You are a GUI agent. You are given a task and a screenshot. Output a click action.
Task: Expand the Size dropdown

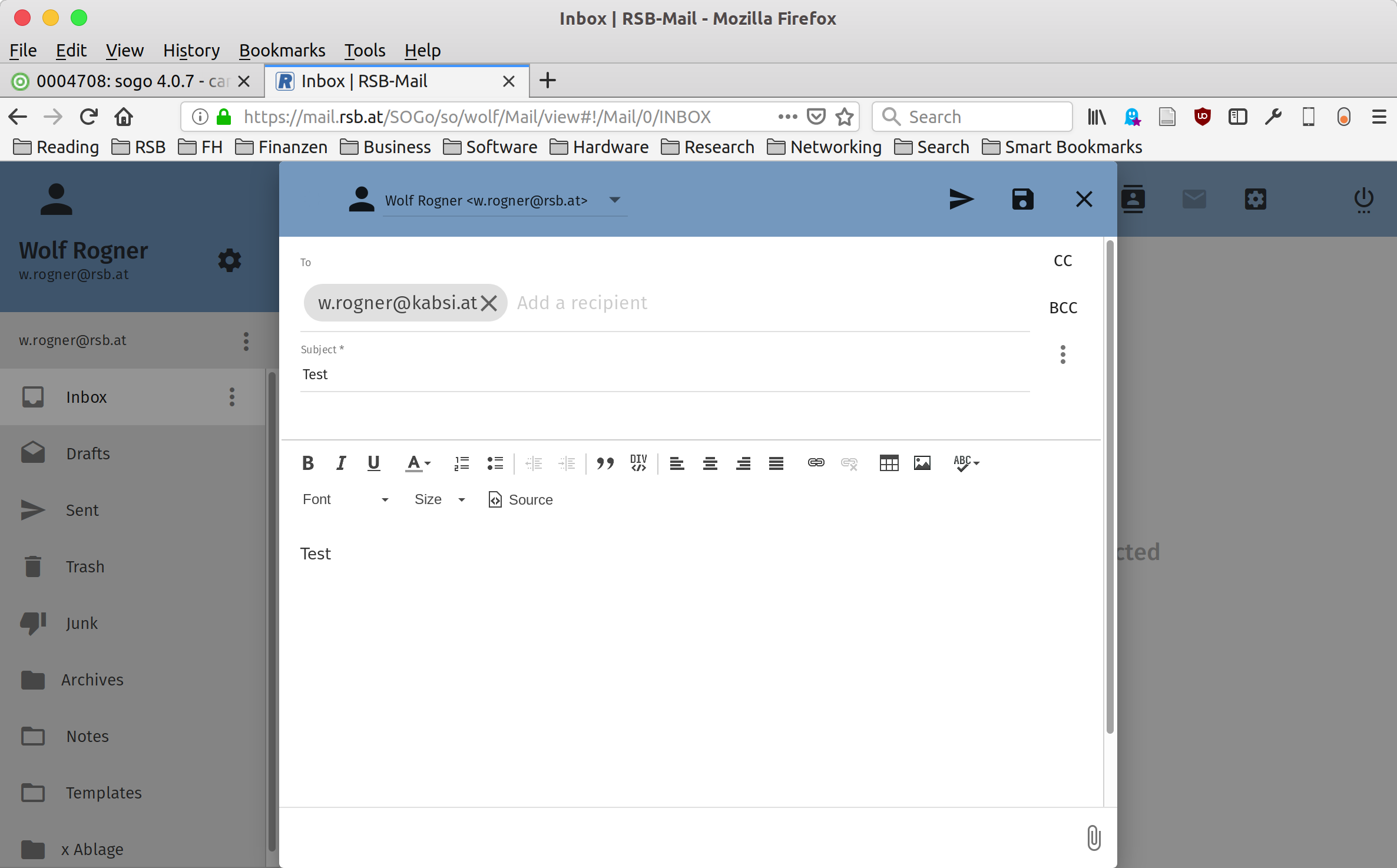coord(439,499)
